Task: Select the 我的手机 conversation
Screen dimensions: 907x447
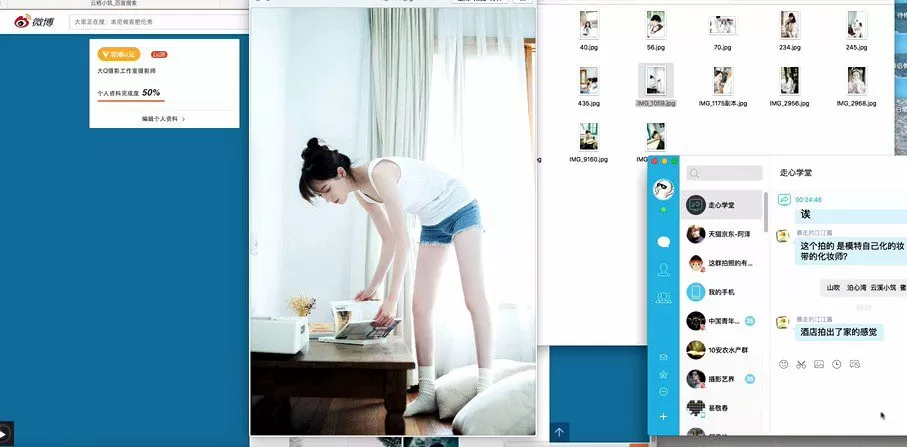Action: point(724,292)
